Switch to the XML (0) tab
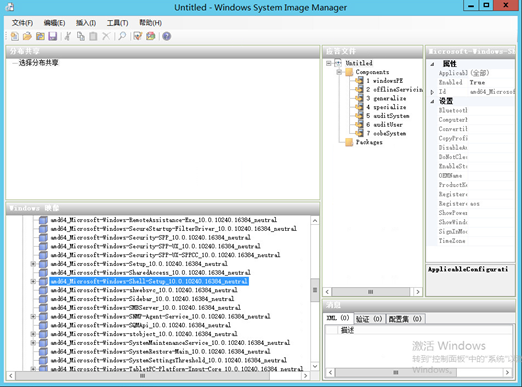The image size is (522, 387). pyautogui.click(x=338, y=318)
